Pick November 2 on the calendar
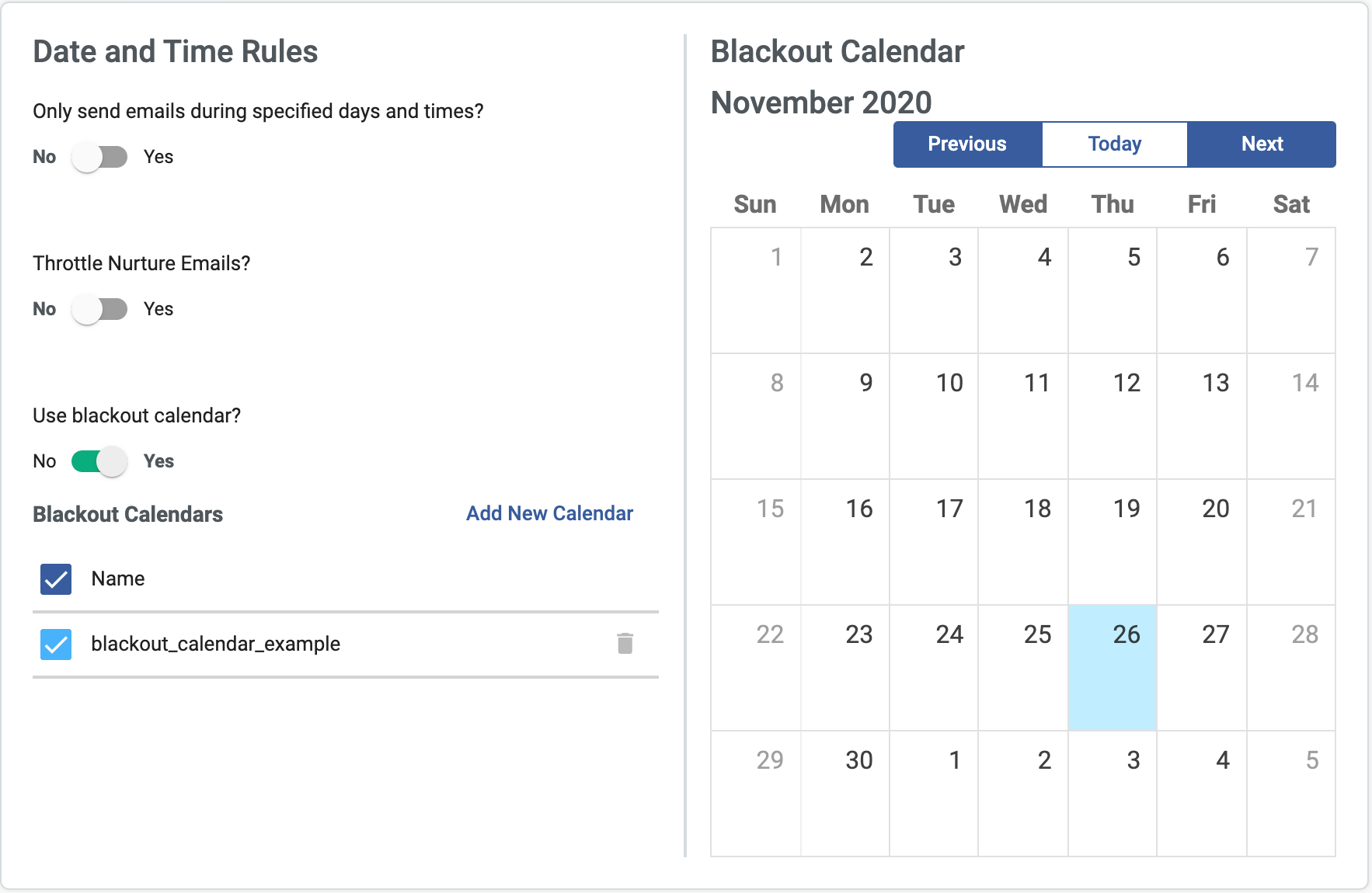 845,290
